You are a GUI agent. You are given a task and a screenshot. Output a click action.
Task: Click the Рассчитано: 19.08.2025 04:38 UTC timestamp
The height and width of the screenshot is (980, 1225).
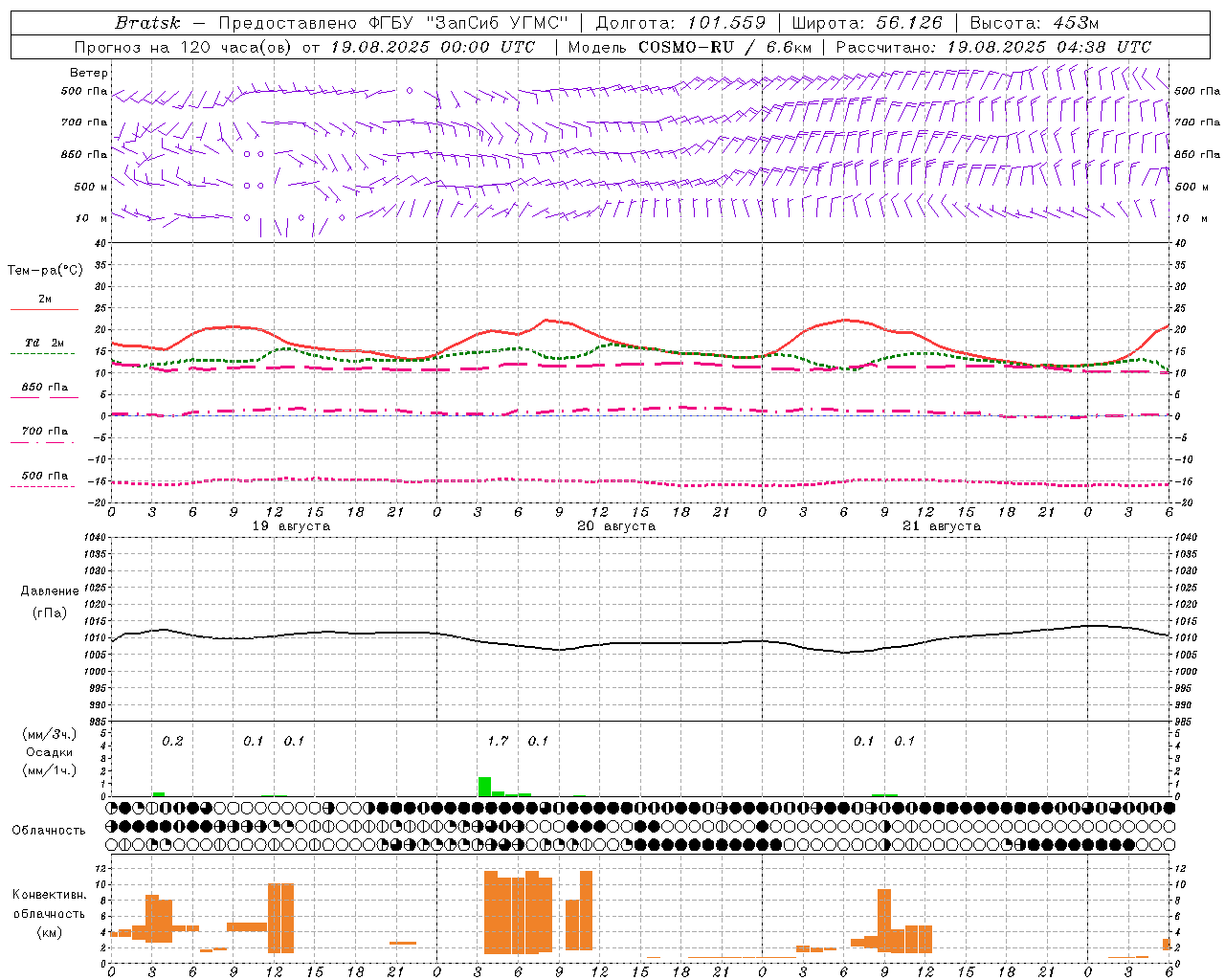[x=993, y=47]
